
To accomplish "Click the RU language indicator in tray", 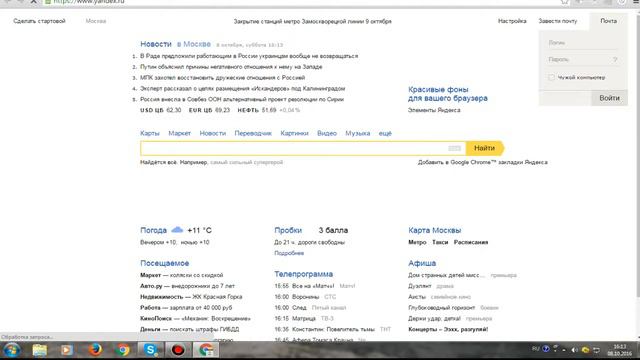I will (536, 349).
